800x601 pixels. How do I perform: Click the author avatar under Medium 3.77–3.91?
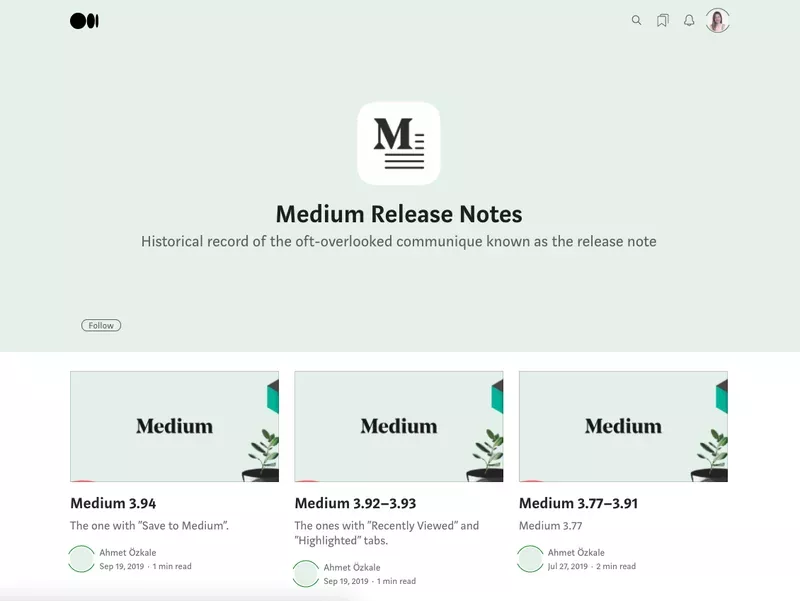[528, 558]
